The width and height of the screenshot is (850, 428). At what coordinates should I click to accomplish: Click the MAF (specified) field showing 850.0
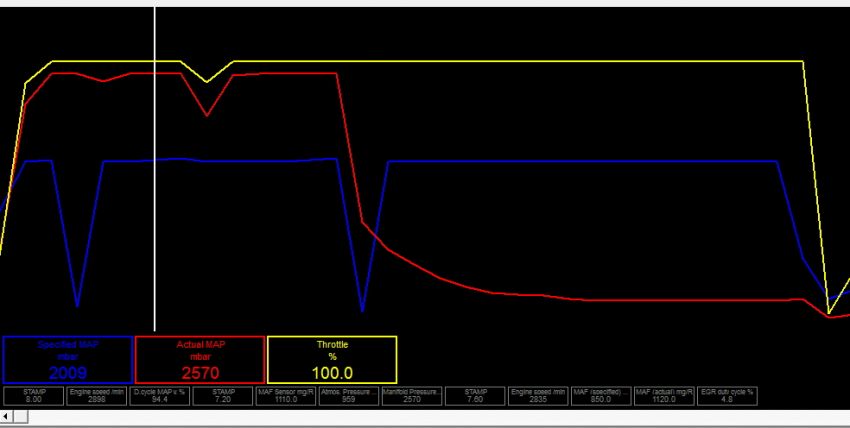tap(601, 395)
